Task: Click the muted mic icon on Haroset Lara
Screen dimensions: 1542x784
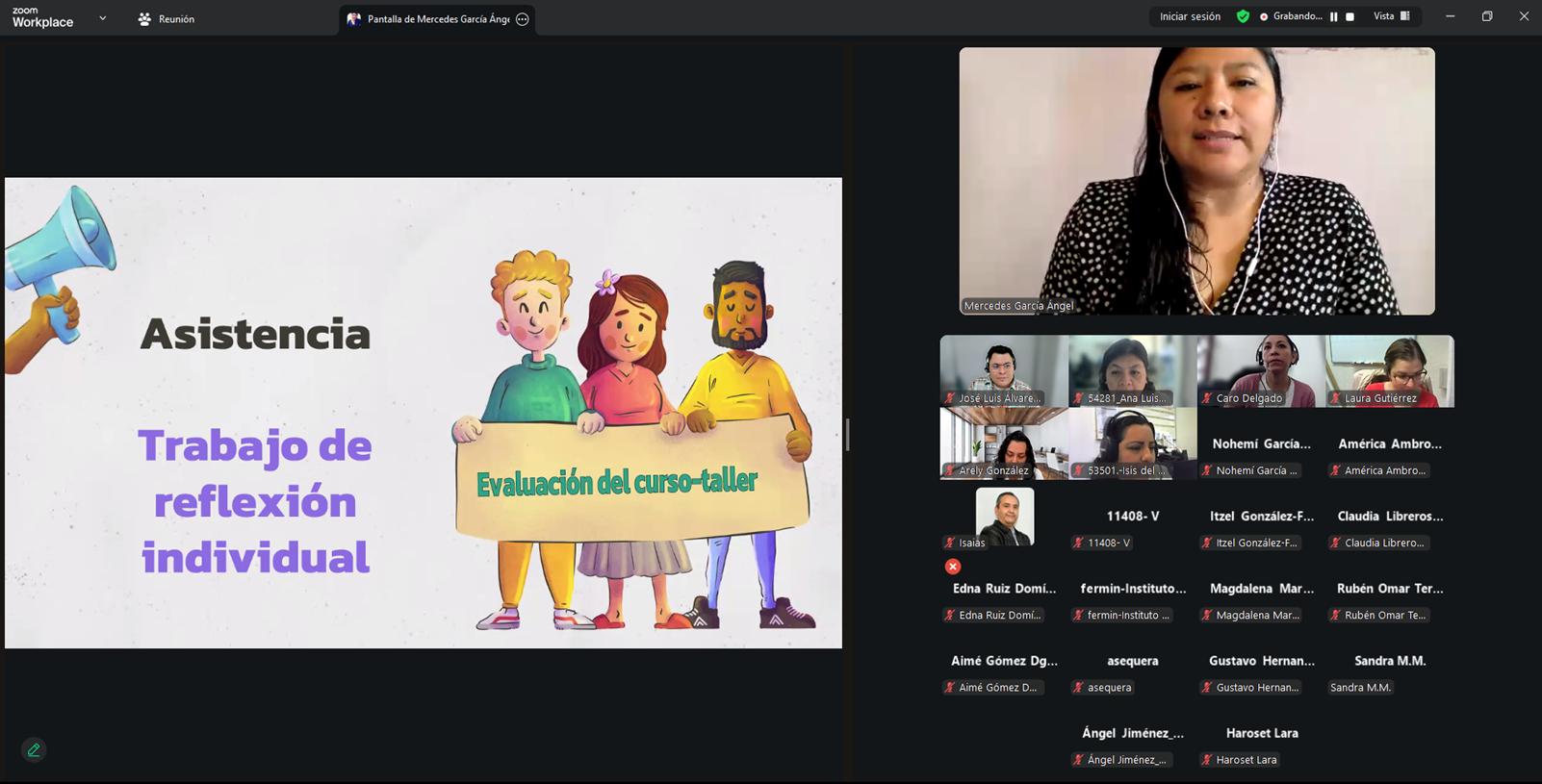Action: [x=1207, y=760]
